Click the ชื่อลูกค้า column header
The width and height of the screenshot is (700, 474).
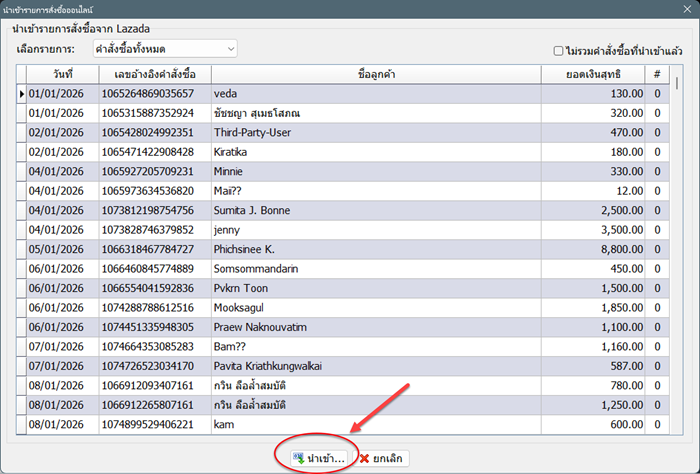point(375,73)
